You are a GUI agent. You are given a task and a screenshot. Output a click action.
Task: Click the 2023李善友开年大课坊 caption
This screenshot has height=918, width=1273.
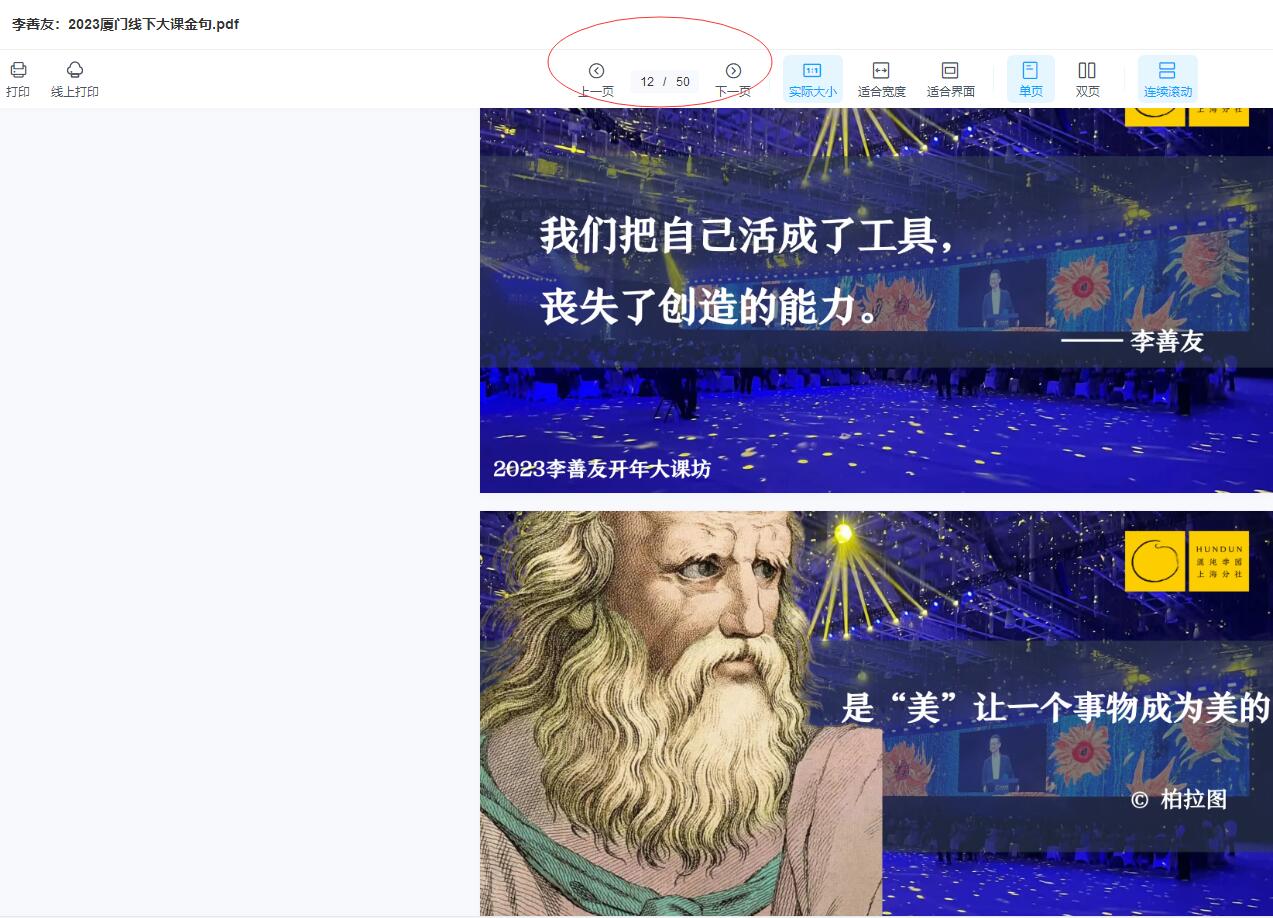(x=602, y=468)
